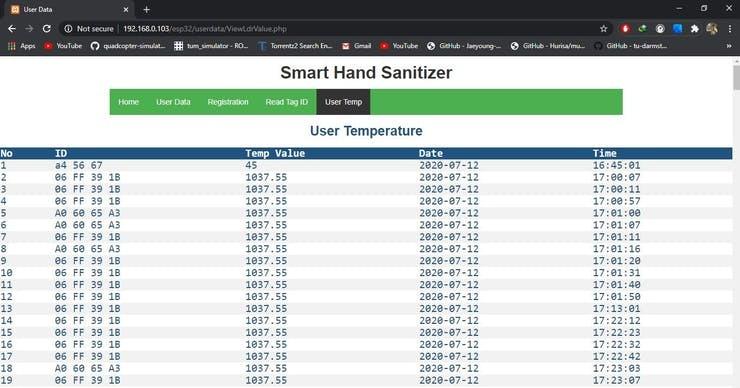Click the No column header
This screenshot has height=388, width=740.
coord(7,153)
